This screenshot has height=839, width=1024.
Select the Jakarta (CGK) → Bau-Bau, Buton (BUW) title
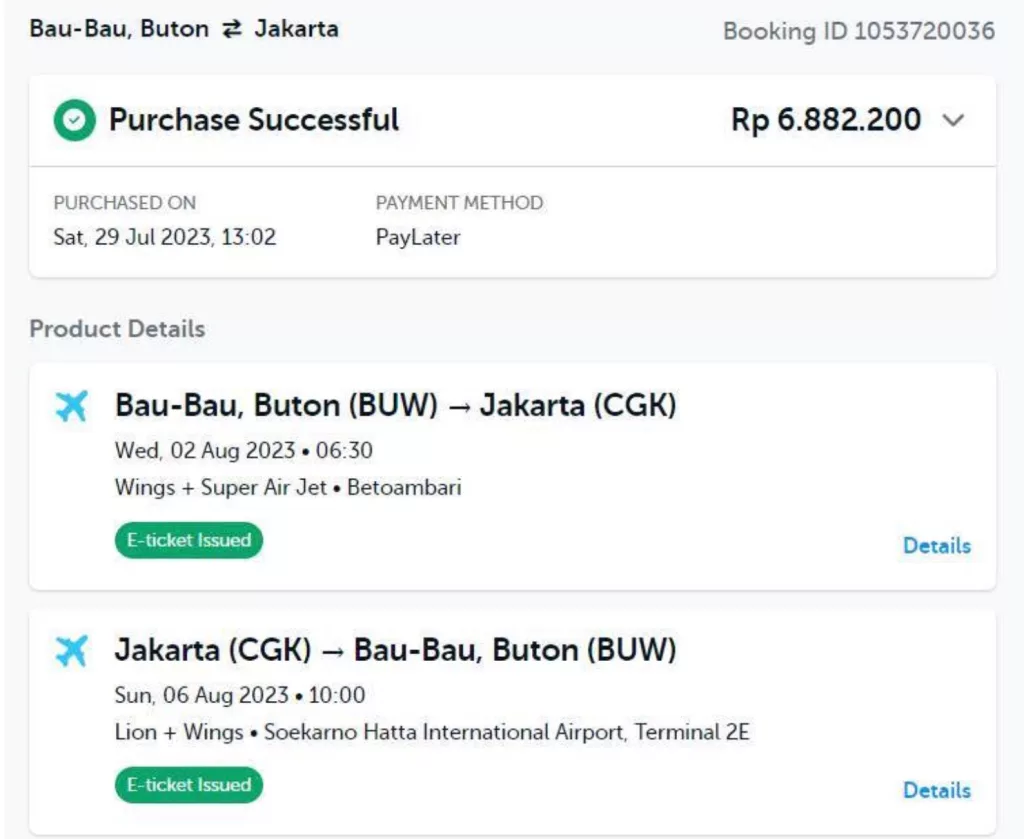click(396, 651)
